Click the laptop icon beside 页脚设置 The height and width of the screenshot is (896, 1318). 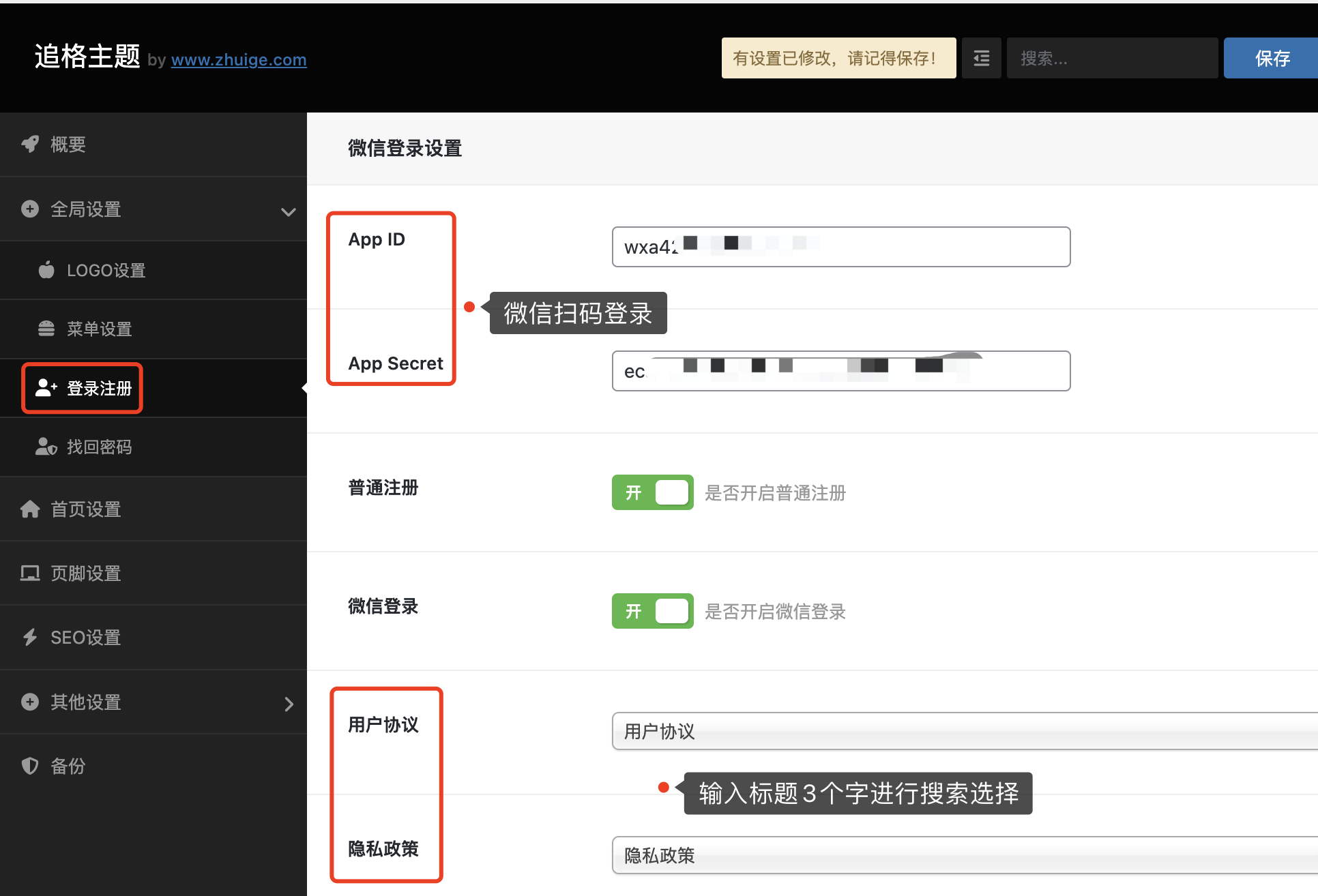pyautogui.click(x=30, y=573)
